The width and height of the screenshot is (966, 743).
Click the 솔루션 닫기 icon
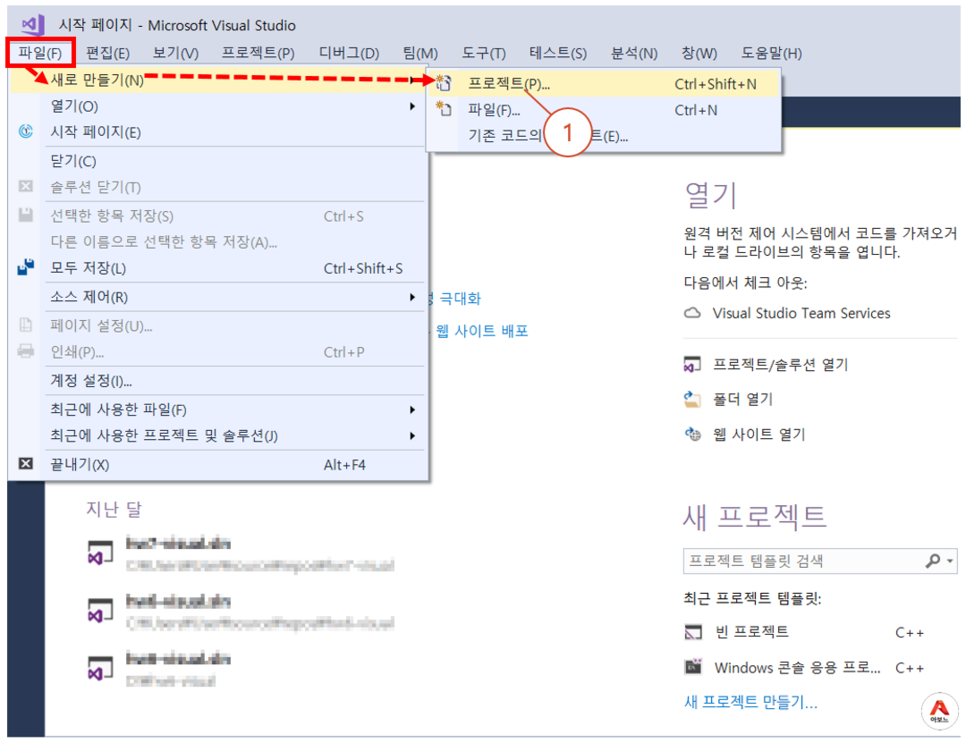25,186
